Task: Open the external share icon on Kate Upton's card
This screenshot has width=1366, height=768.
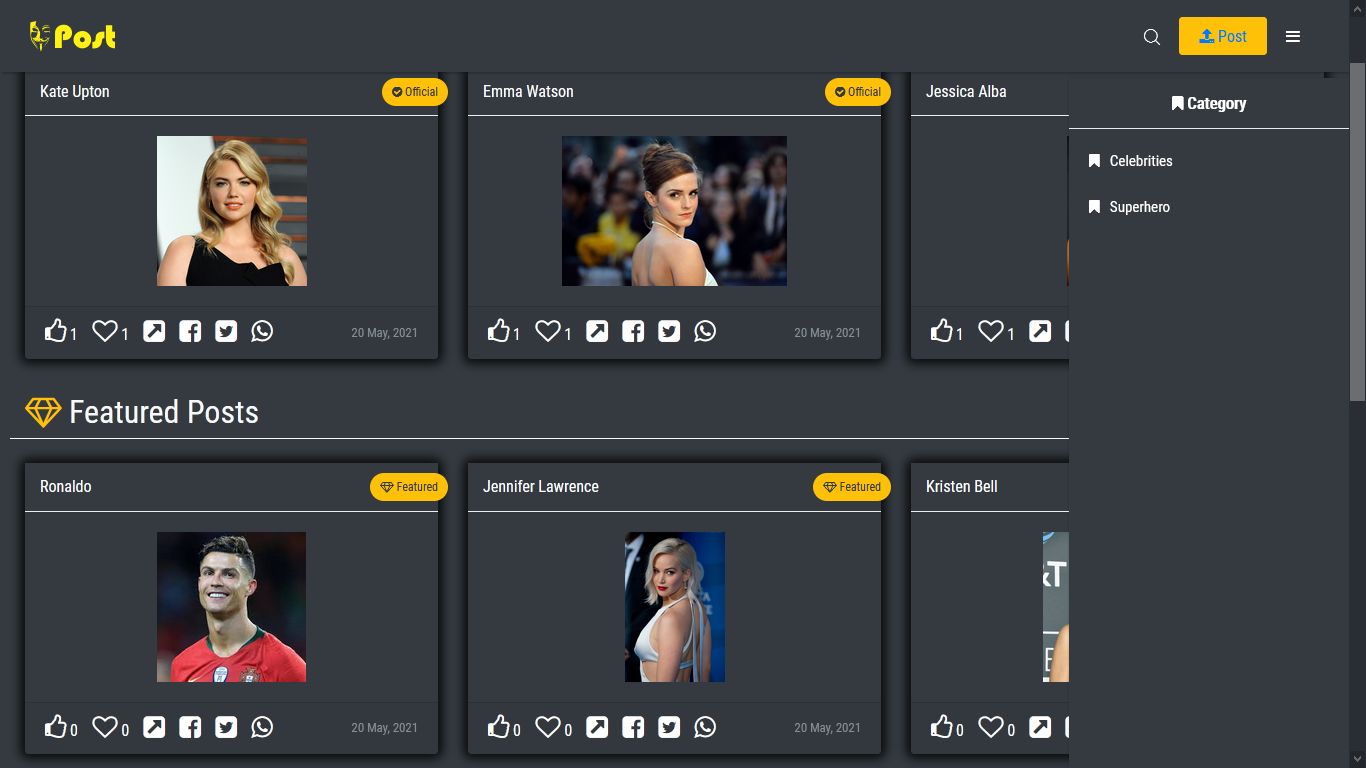Action: [154, 331]
